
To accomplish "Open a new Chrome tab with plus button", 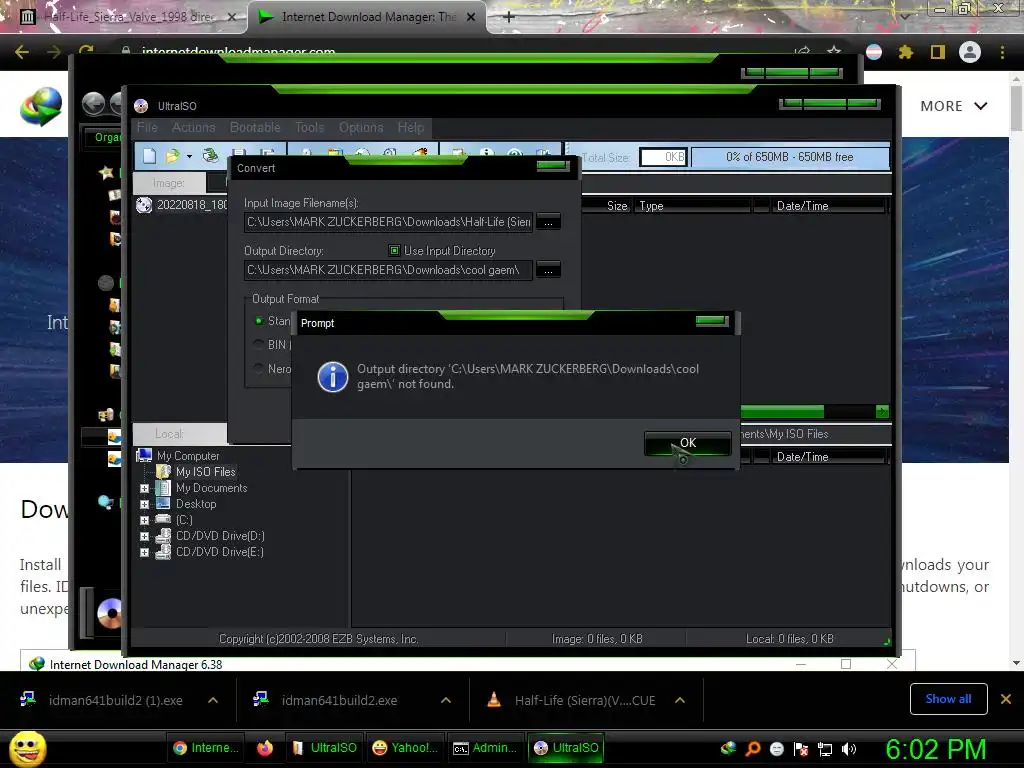I will 509,17.
